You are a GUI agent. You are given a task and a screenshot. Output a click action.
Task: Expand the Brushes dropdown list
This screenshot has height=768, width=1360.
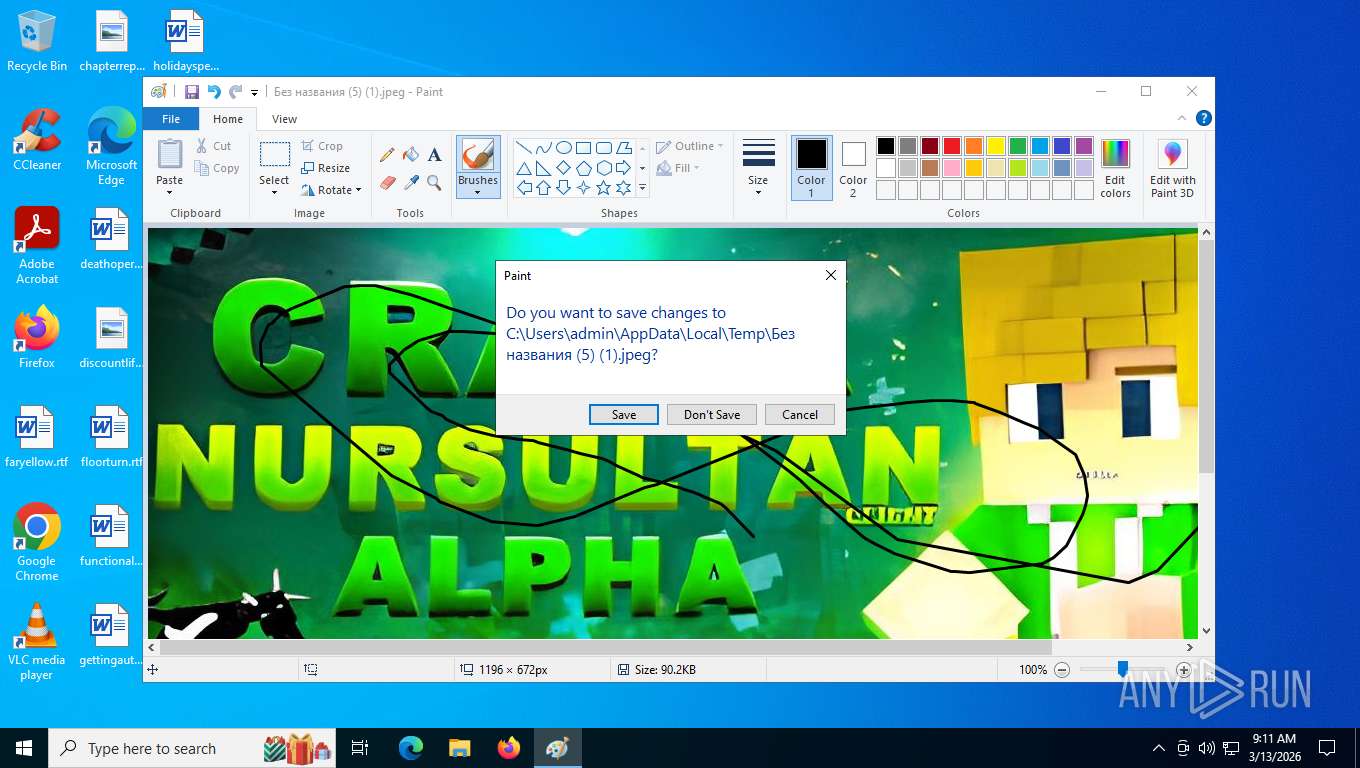(478, 187)
